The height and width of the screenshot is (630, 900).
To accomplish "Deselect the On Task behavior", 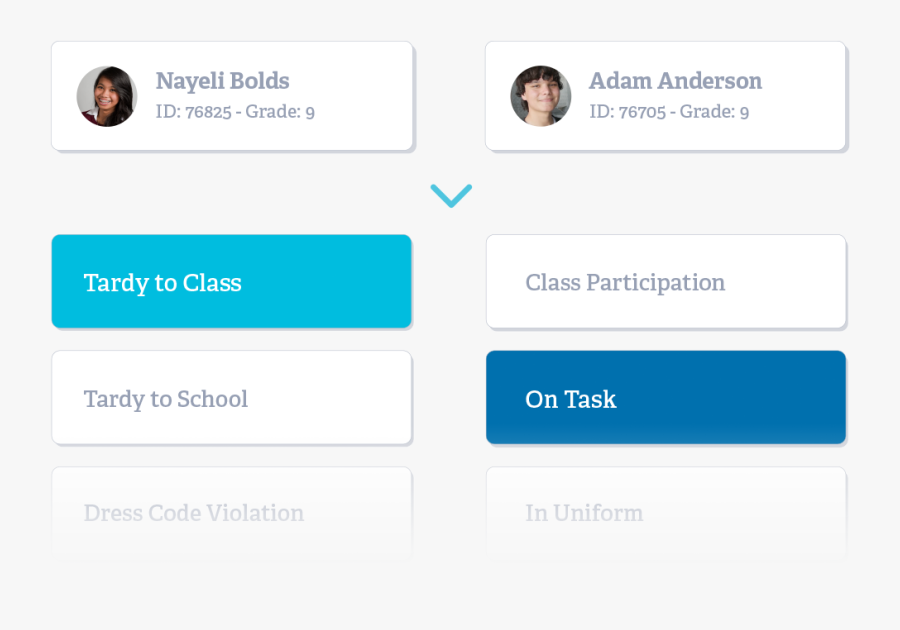I will 666,398.
